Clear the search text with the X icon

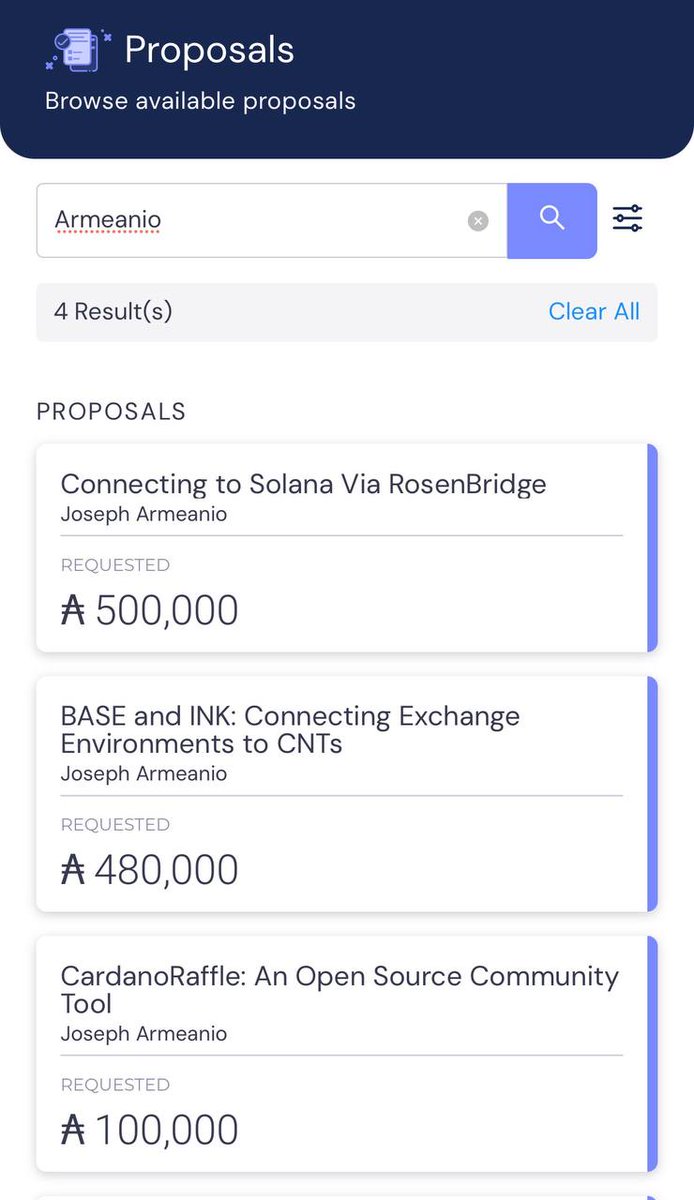point(478,221)
